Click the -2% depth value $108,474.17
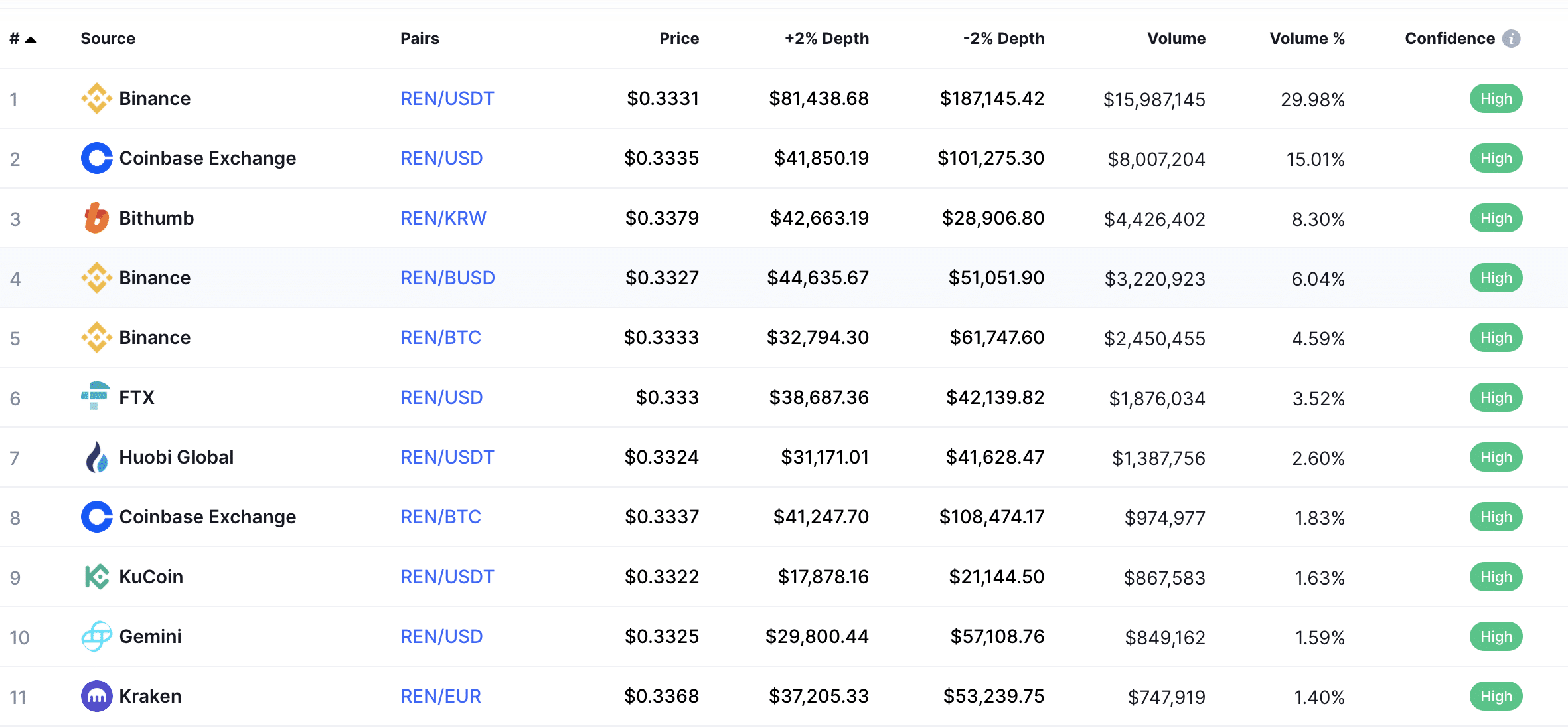 (x=992, y=517)
